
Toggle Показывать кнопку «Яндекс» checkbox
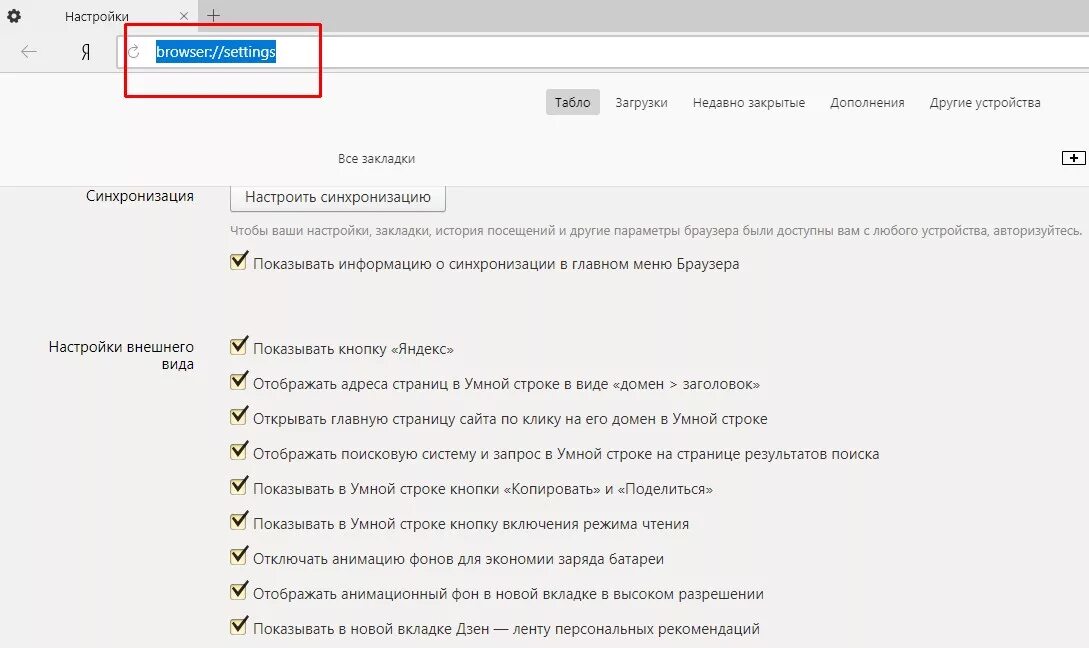(238, 346)
